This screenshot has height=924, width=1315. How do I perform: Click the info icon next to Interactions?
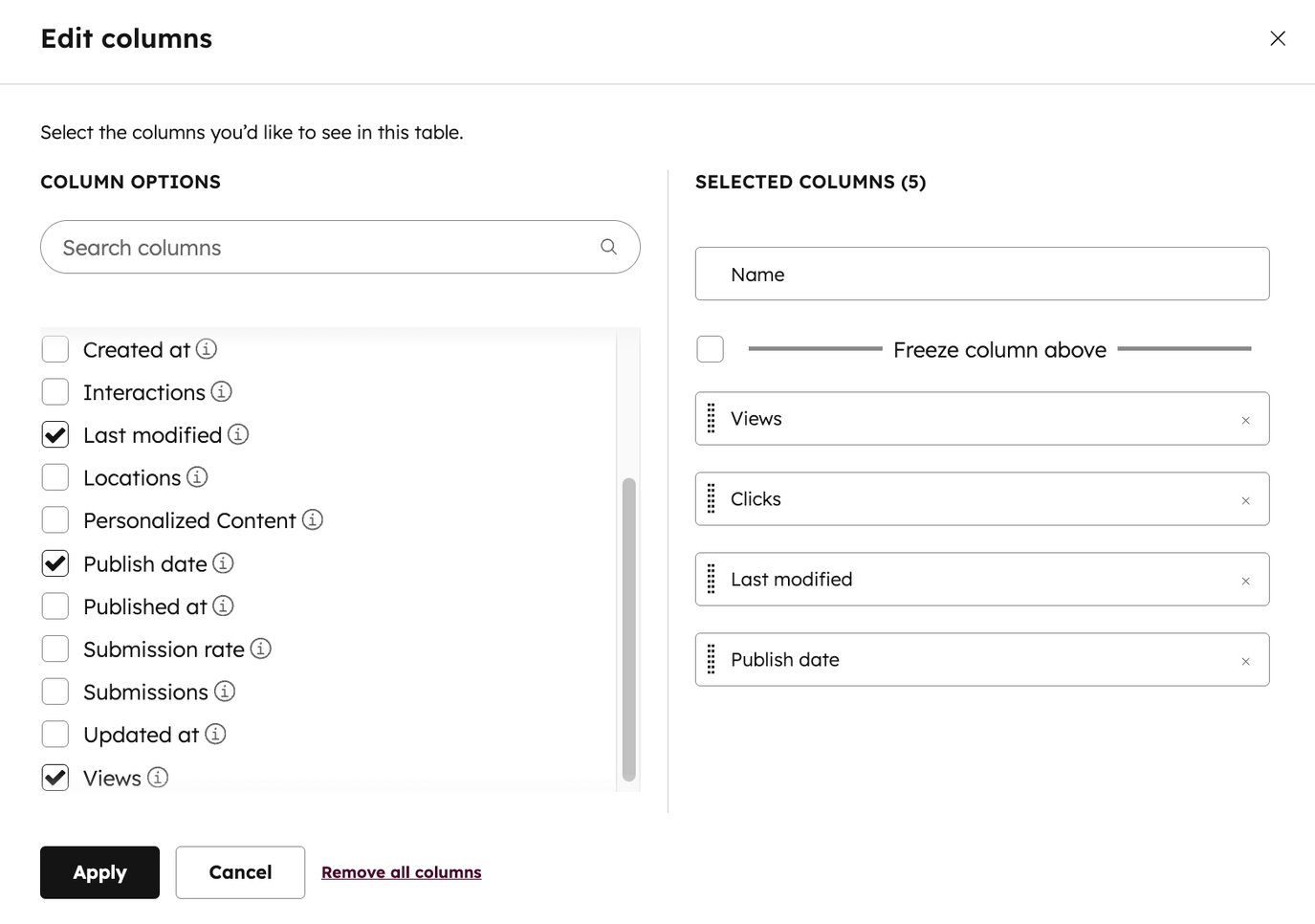coord(220,390)
